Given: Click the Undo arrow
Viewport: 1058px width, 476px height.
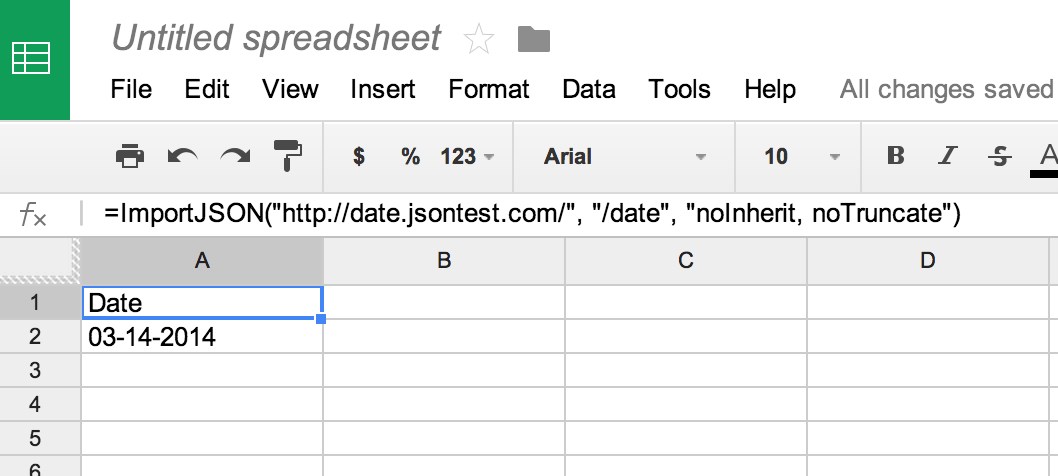Looking at the screenshot, I should pos(182,156).
